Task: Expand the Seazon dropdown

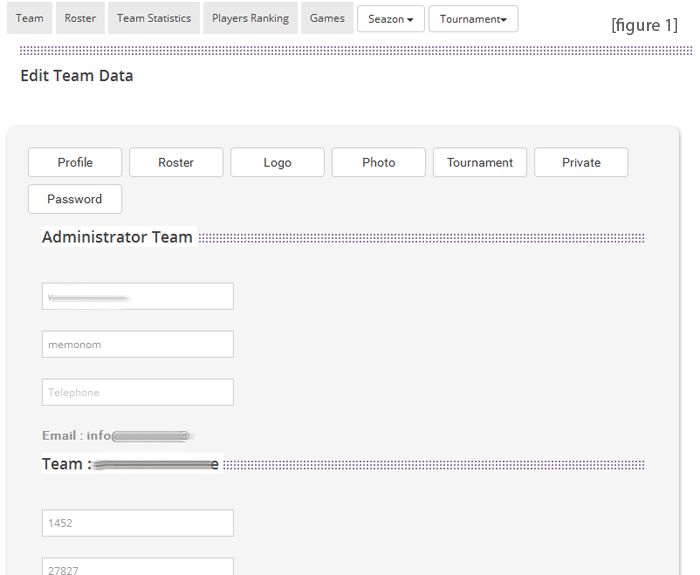Action: click(x=391, y=19)
